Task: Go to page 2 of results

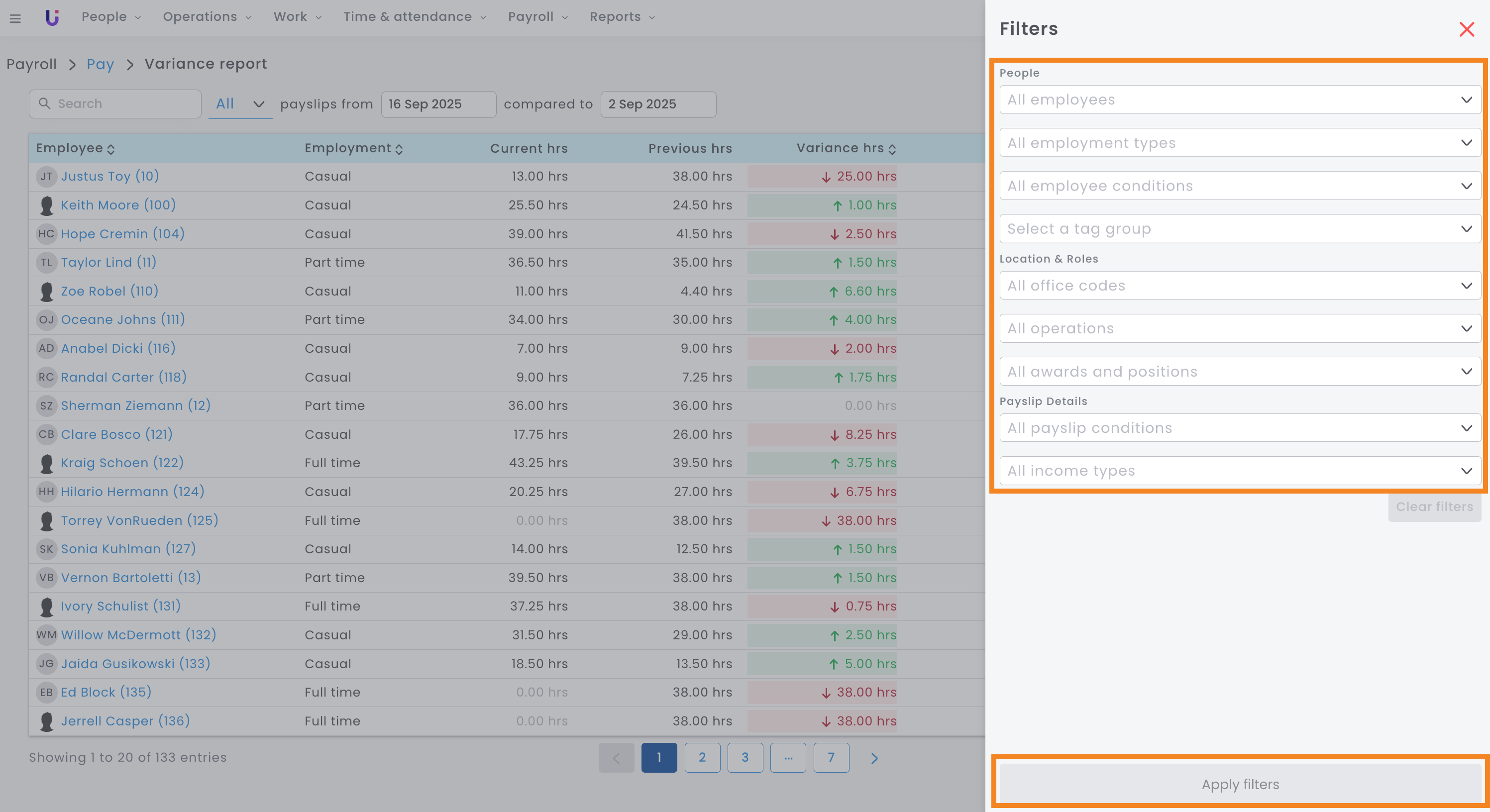Action: pyautogui.click(x=702, y=758)
